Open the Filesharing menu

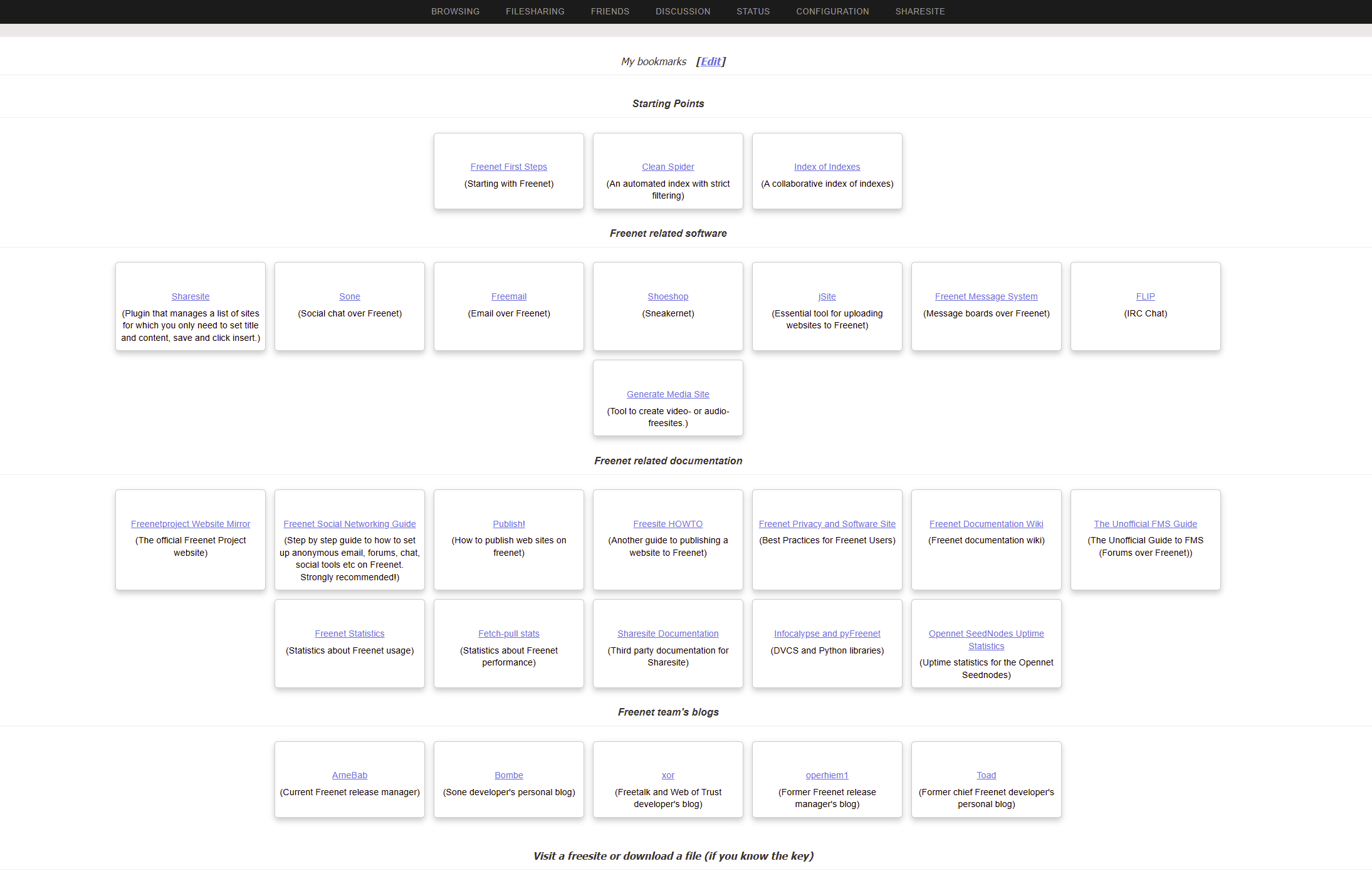(535, 11)
